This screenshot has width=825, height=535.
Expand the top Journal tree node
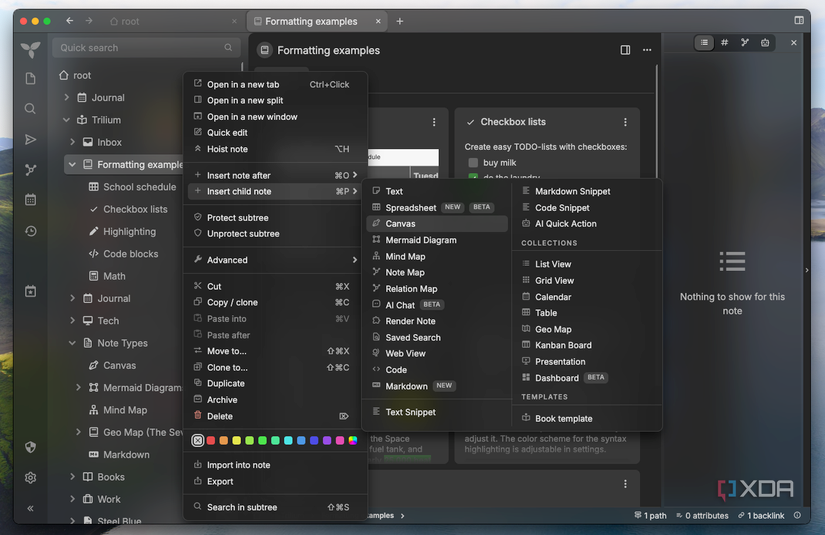[66, 97]
